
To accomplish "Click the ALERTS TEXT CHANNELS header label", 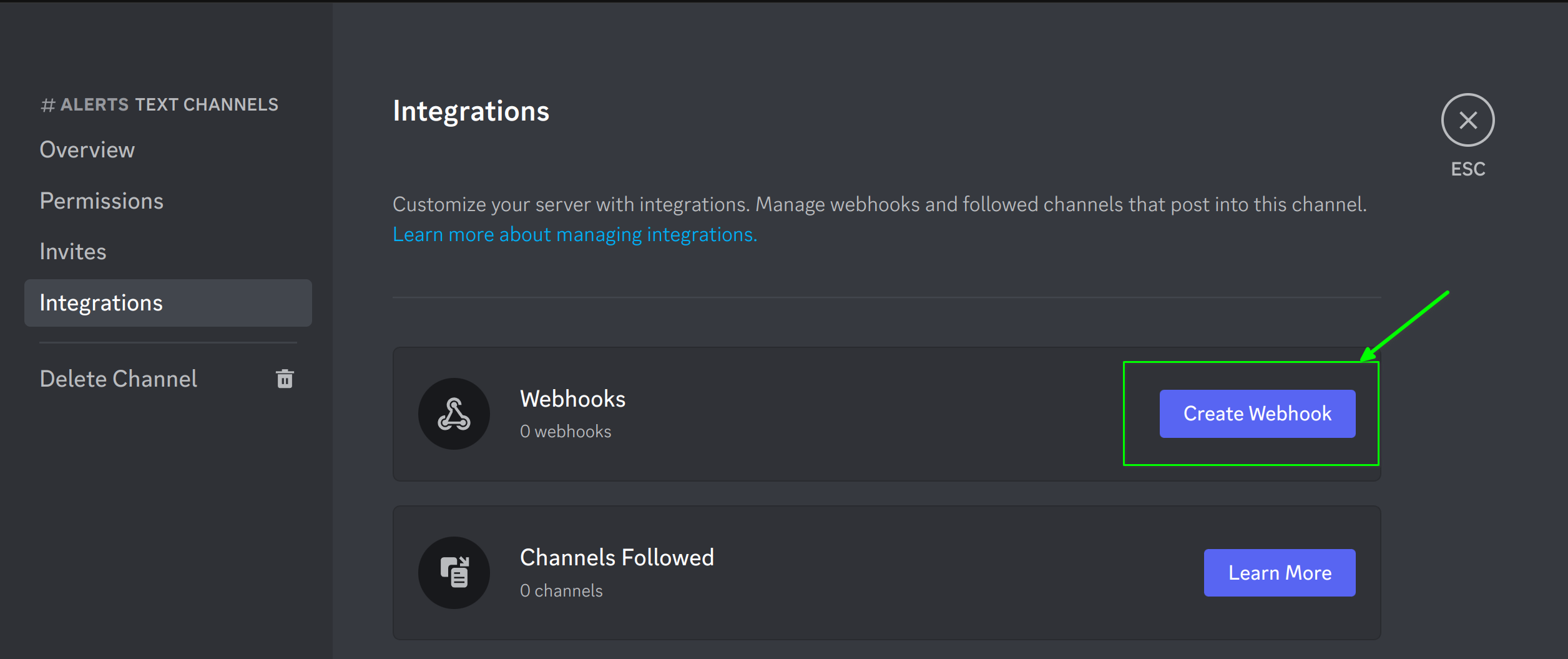I will (169, 105).
